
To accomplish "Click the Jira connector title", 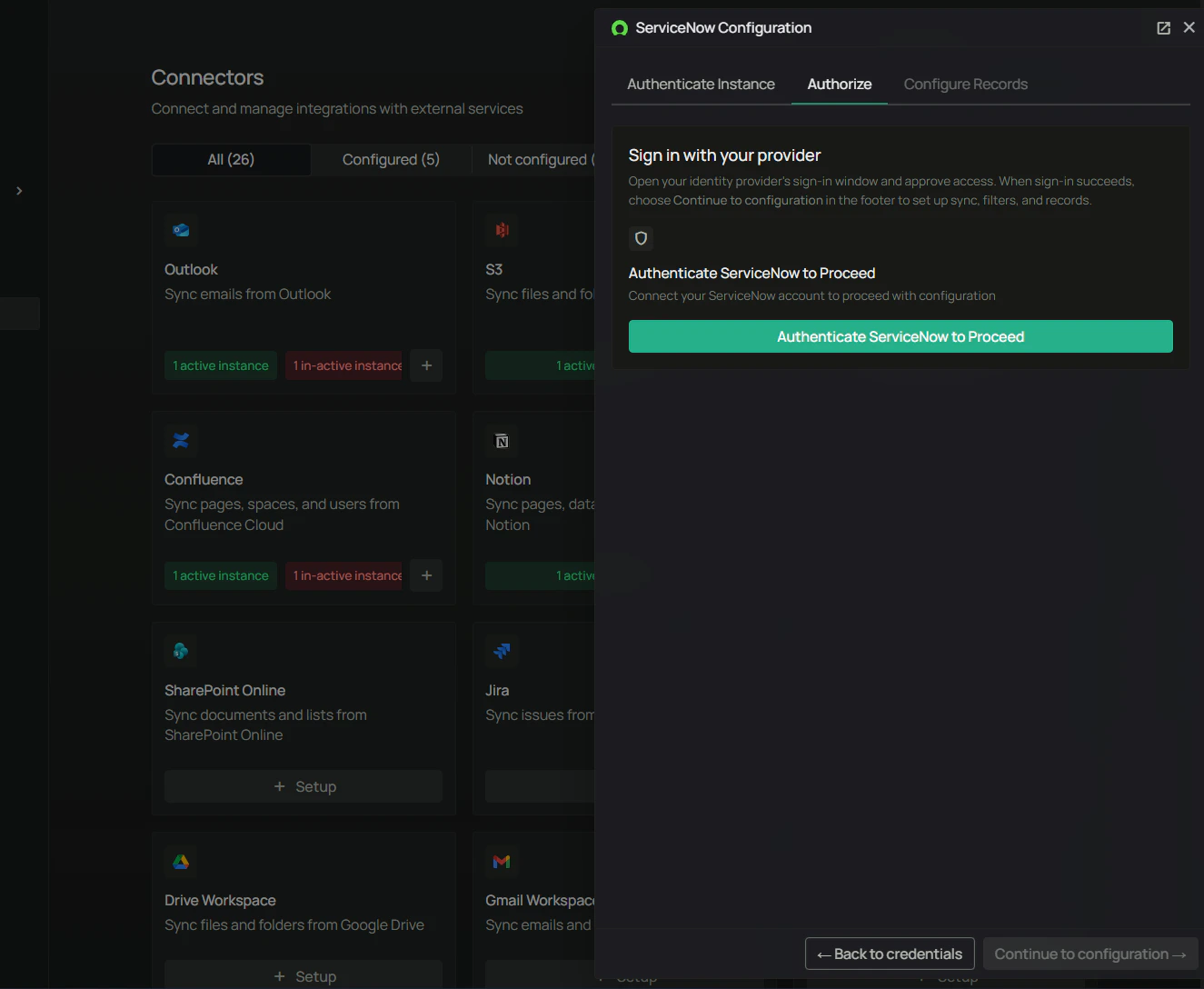I will (497, 690).
